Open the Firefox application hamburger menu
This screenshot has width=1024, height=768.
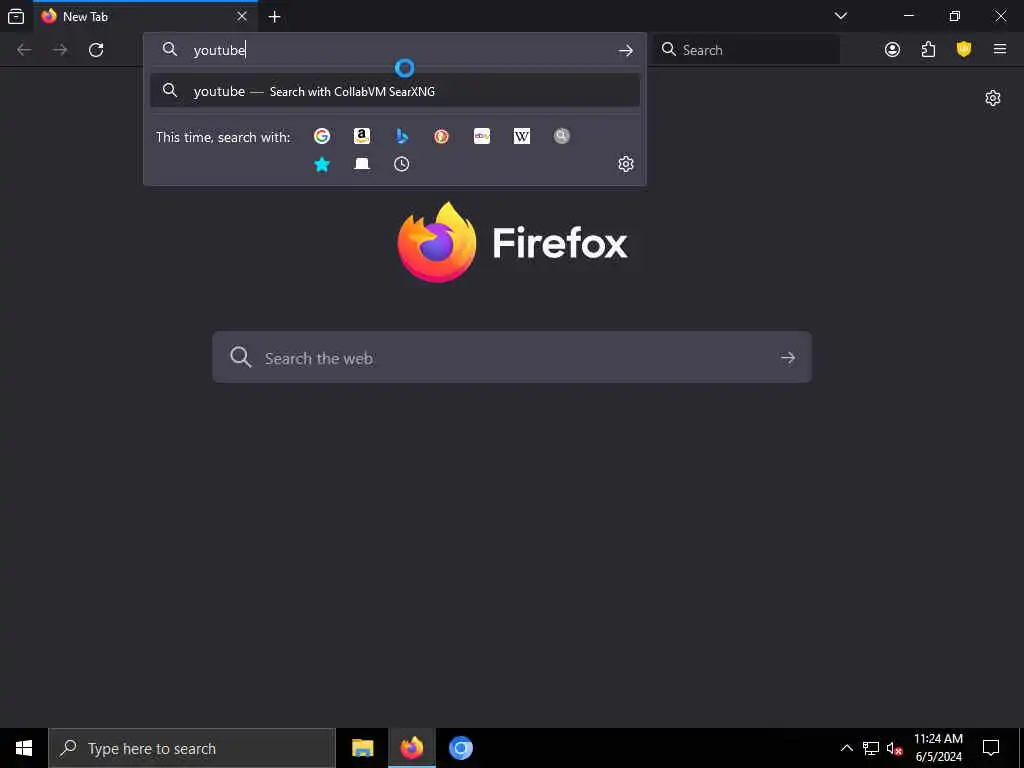pyautogui.click(x=1000, y=50)
